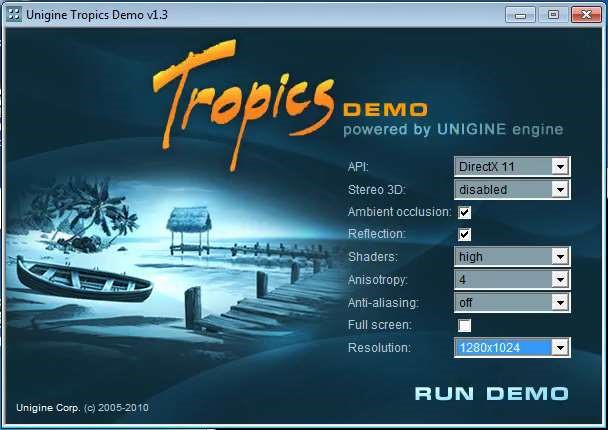This screenshot has width=608, height=430.
Task: Click the 'powered by UNIGINE engine' text
Action: point(453,130)
